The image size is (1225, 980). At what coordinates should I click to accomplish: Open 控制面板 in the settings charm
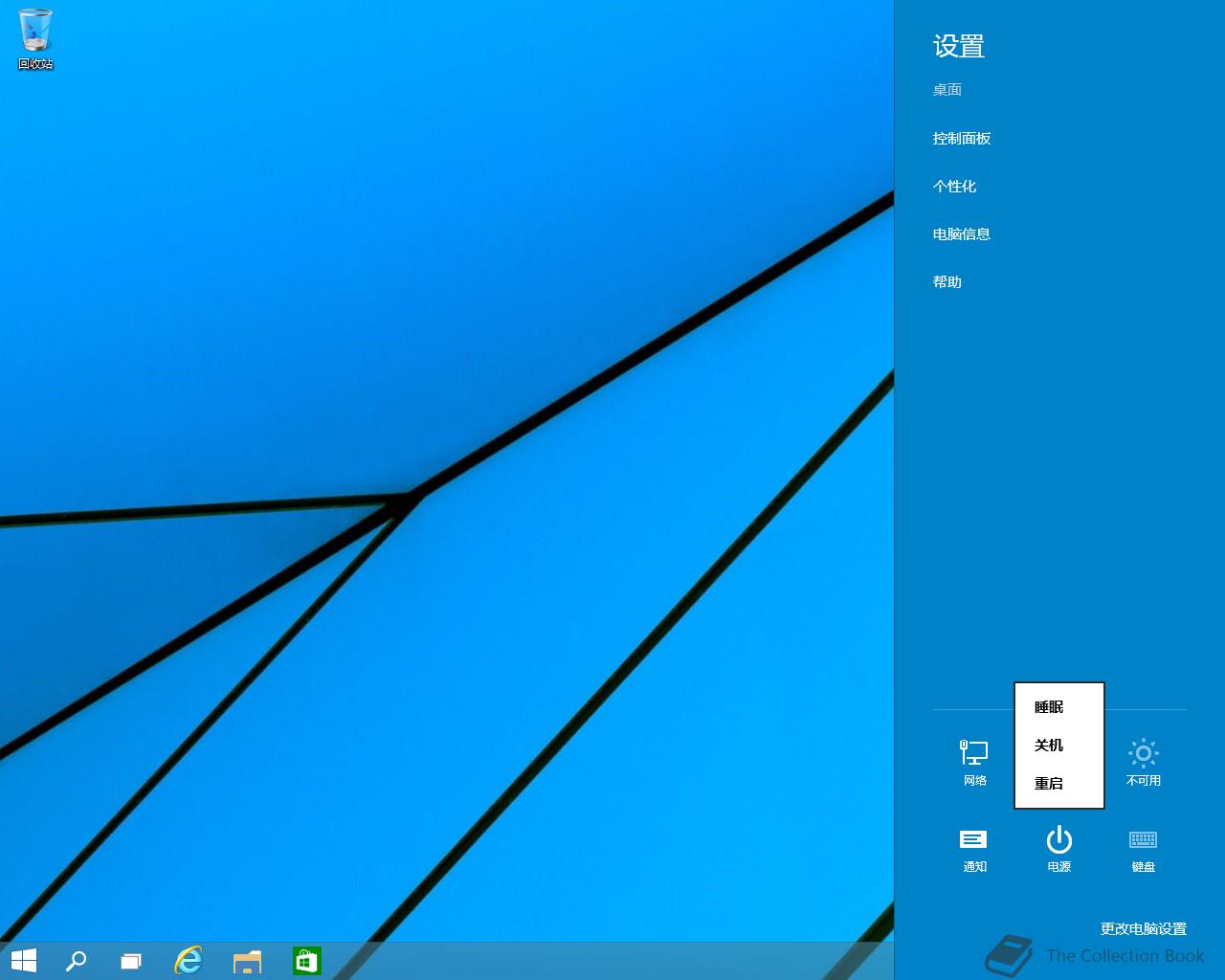(x=962, y=139)
